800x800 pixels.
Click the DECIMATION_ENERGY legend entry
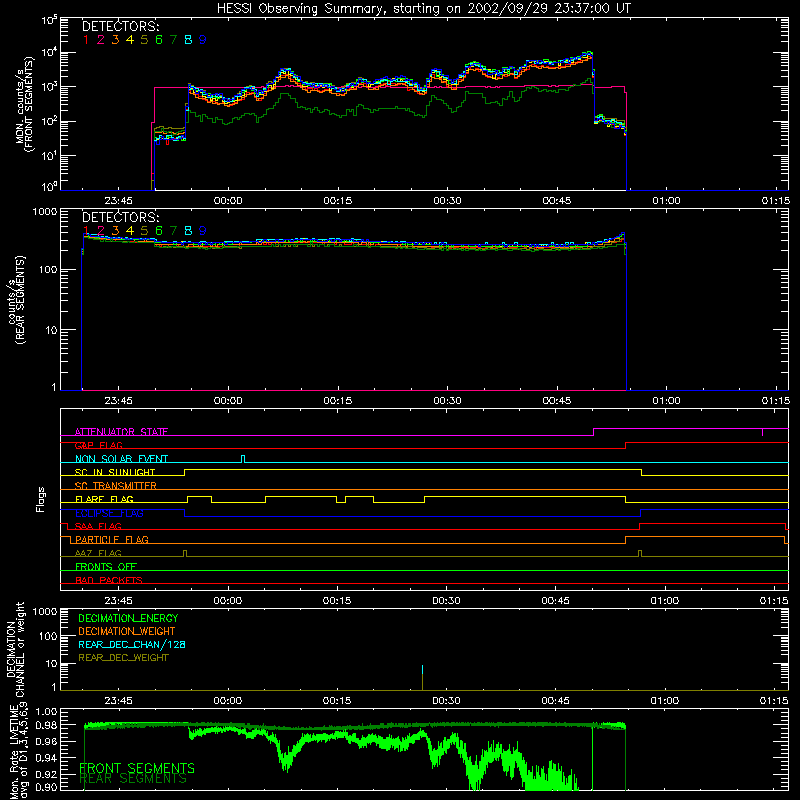[128, 618]
